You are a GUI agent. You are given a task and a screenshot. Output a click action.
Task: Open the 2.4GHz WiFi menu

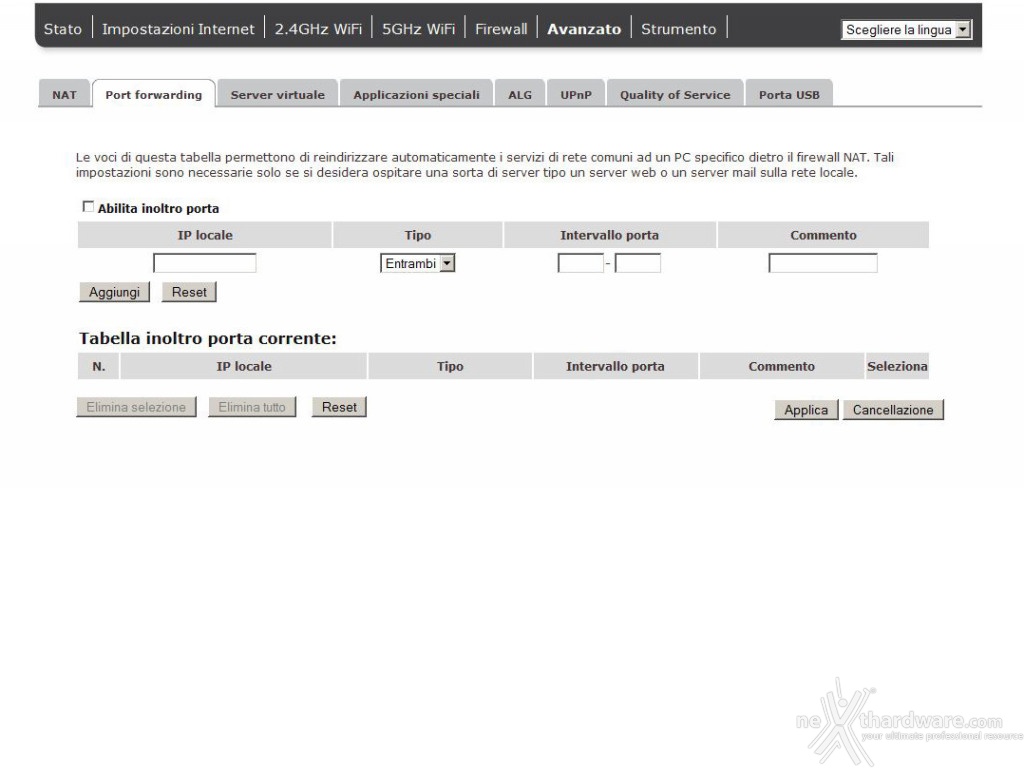318,29
